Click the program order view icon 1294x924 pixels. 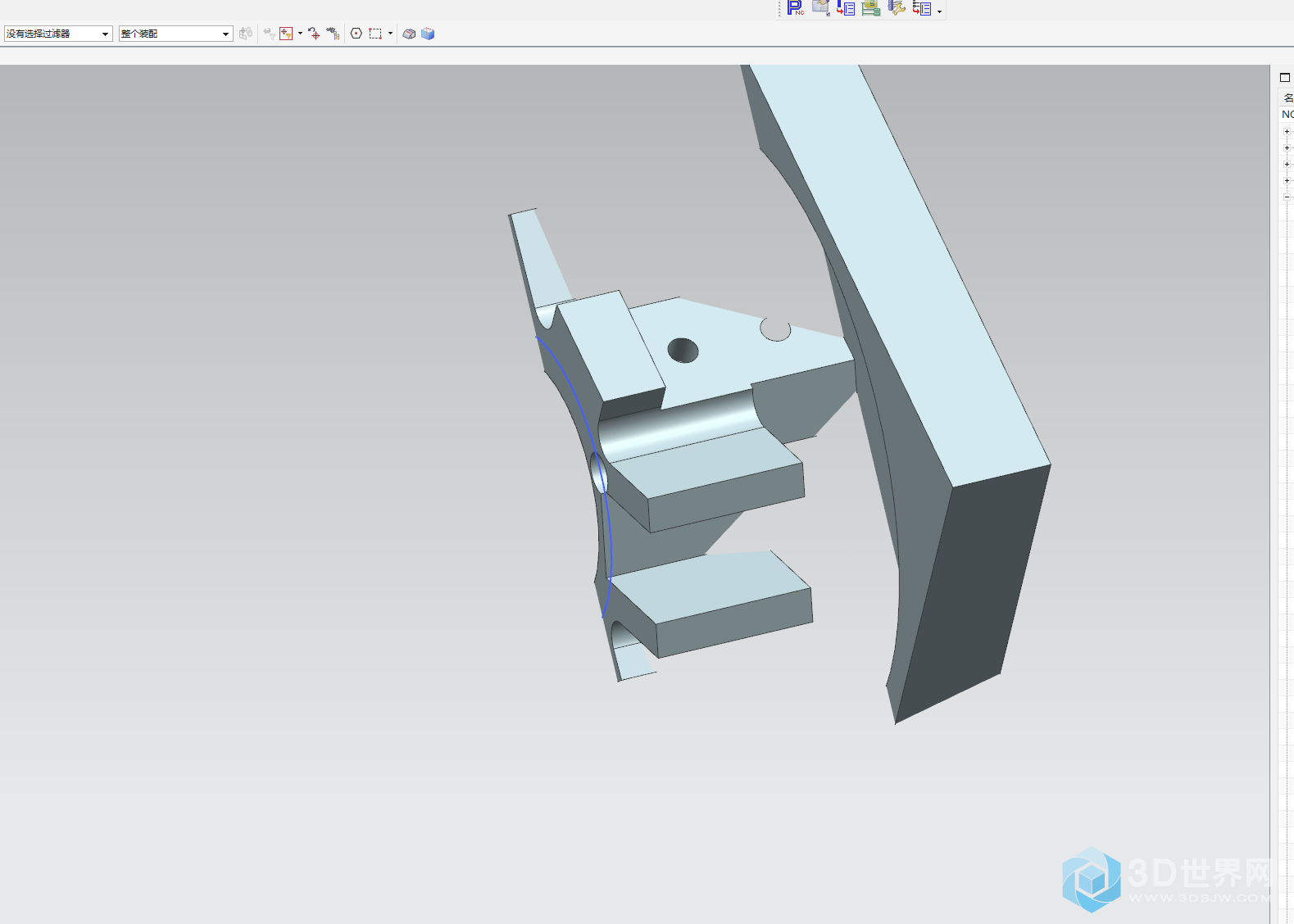846,8
